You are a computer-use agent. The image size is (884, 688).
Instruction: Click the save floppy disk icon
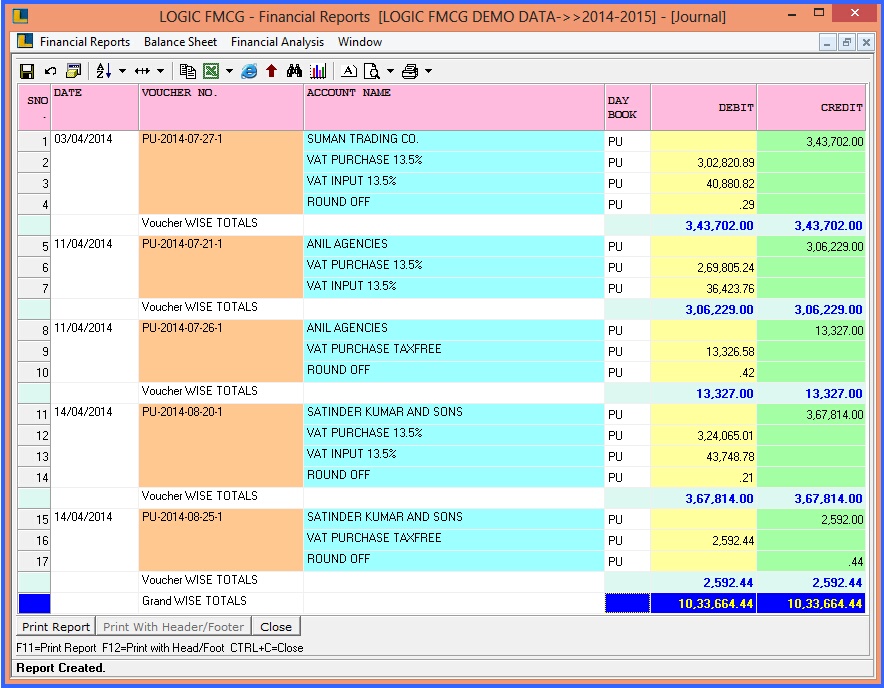(26, 71)
